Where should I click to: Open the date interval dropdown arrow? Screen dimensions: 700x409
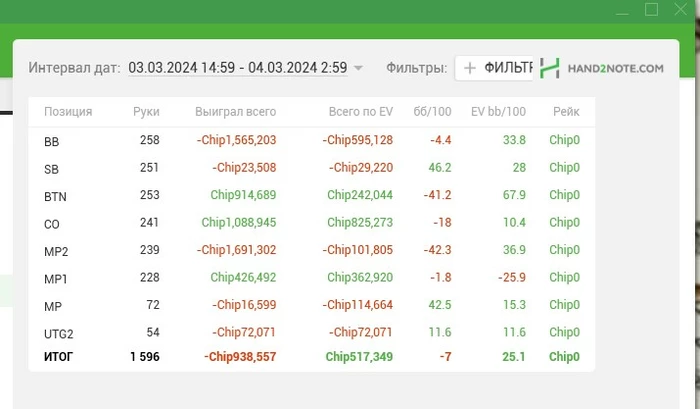coord(358,68)
